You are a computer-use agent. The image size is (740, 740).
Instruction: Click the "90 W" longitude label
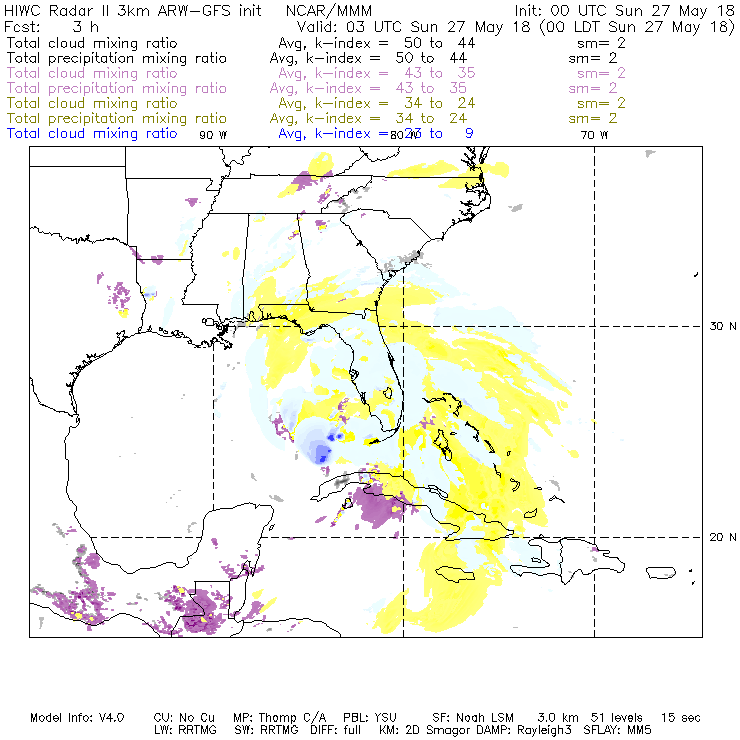click(x=213, y=135)
